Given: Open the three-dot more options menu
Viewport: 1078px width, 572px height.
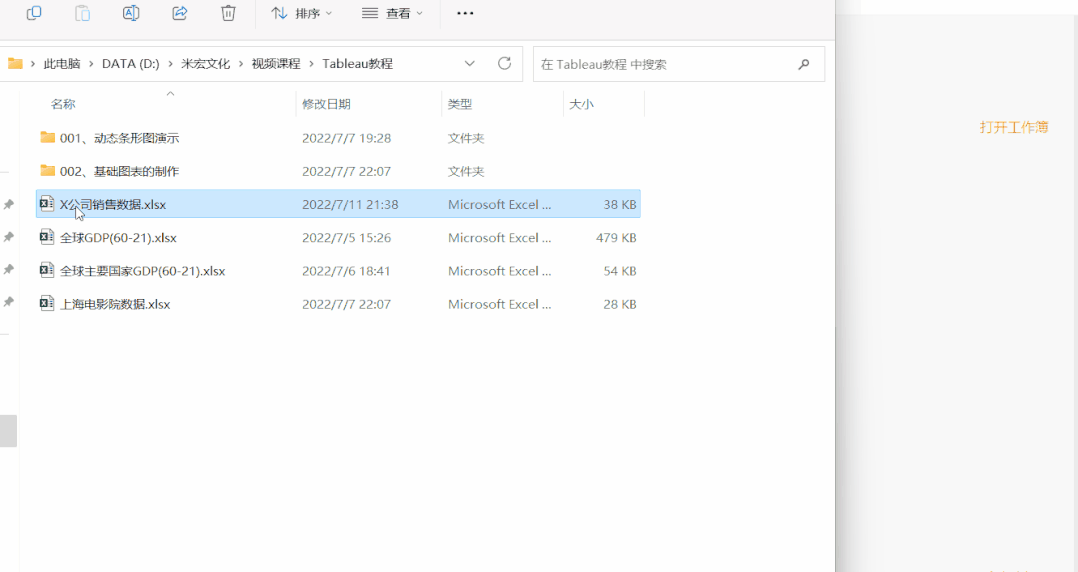Looking at the screenshot, I should tap(465, 13).
